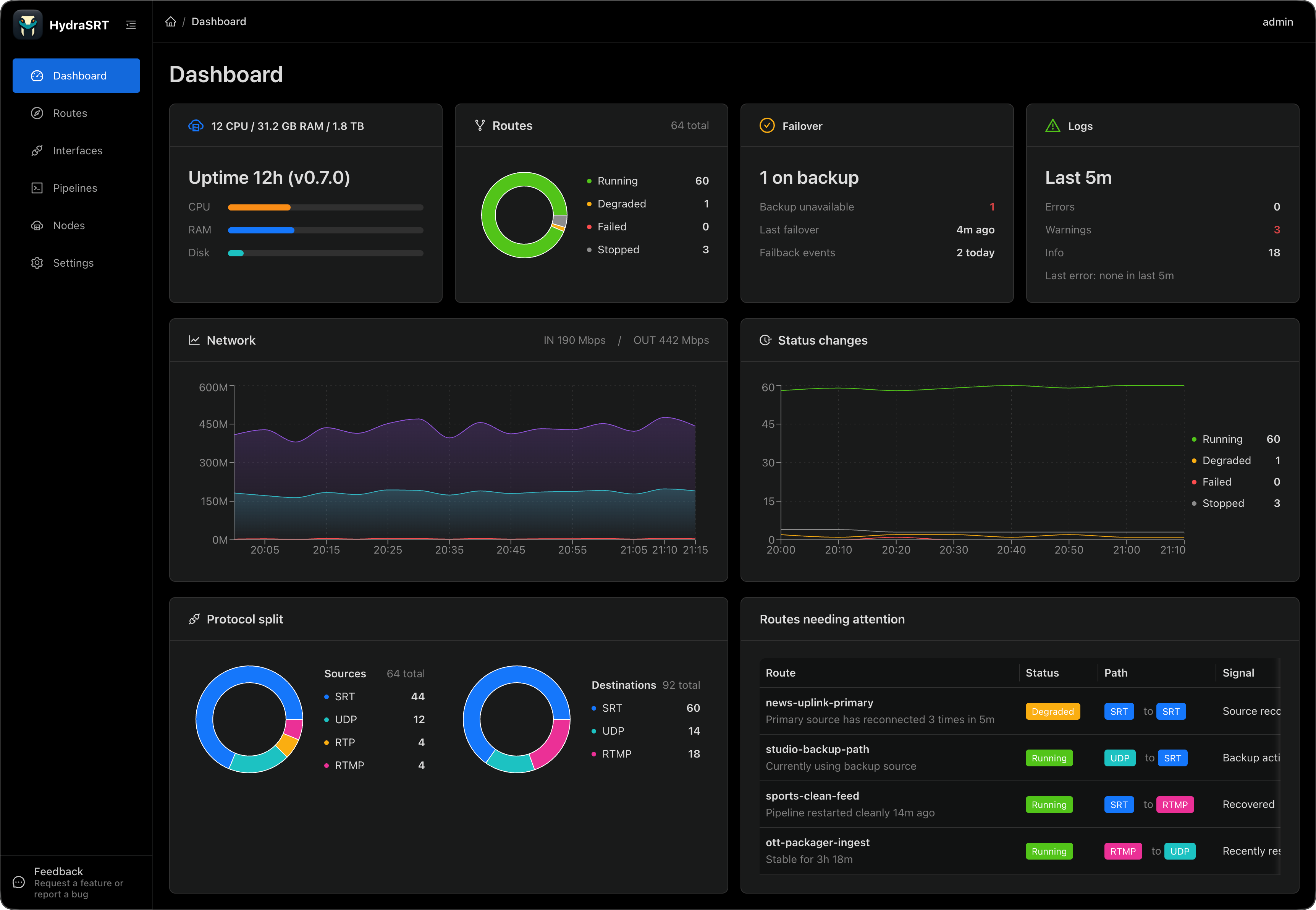Click the 'OUT 442 Mbps' network label
The image size is (1316, 910).
click(x=671, y=340)
